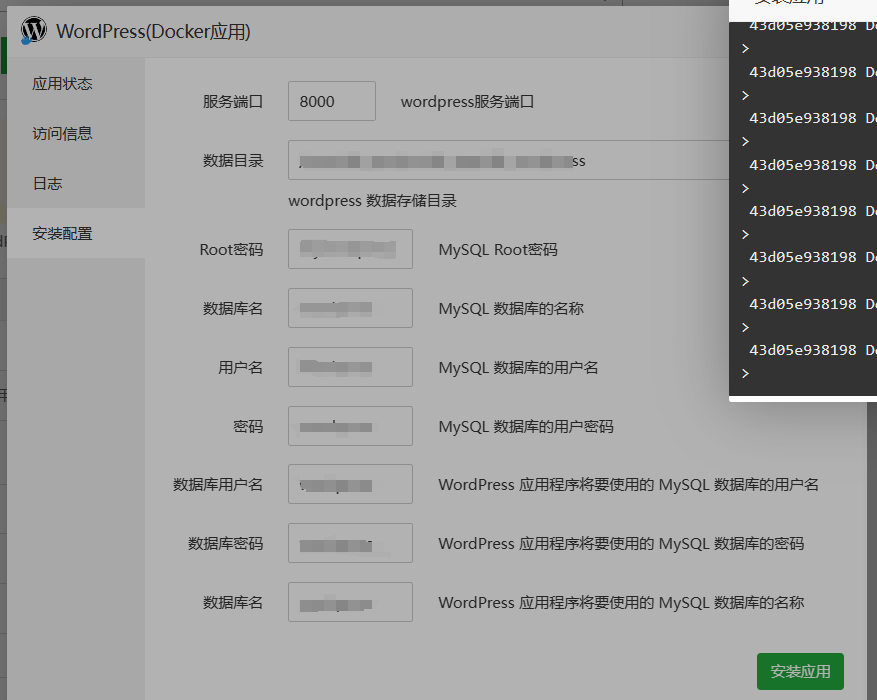
Task: Click the MySQL 数据库的名称 input field
Action: tap(350, 308)
